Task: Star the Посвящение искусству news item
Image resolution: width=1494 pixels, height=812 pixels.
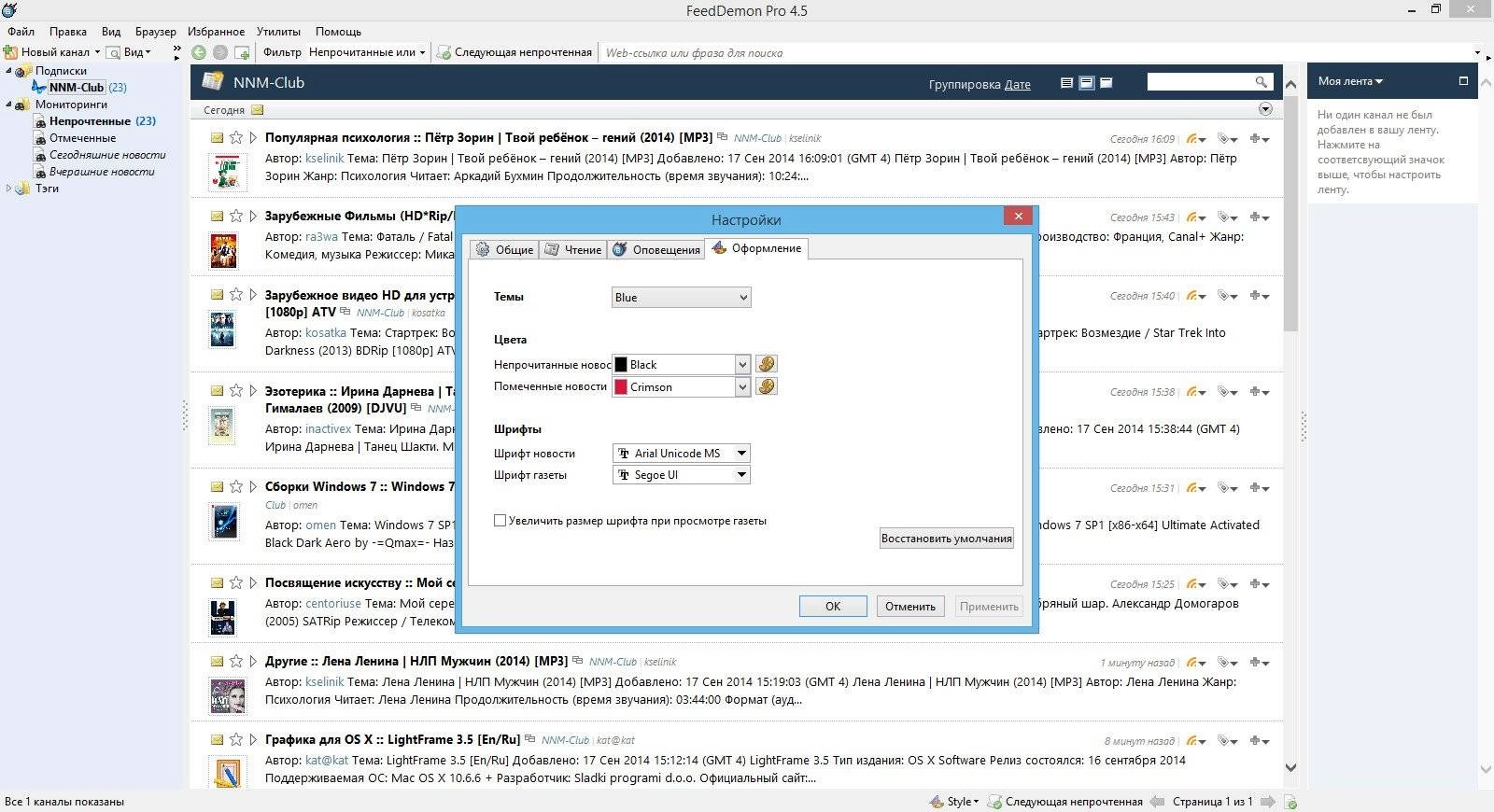Action: coord(236,582)
